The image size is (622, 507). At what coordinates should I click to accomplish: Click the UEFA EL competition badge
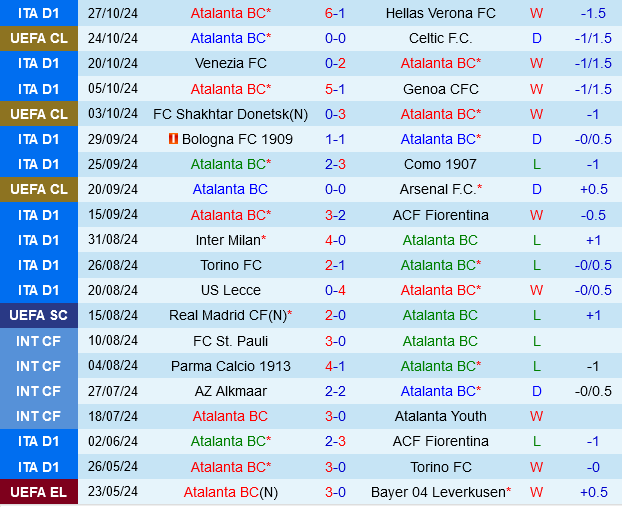[x=39, y=492]
